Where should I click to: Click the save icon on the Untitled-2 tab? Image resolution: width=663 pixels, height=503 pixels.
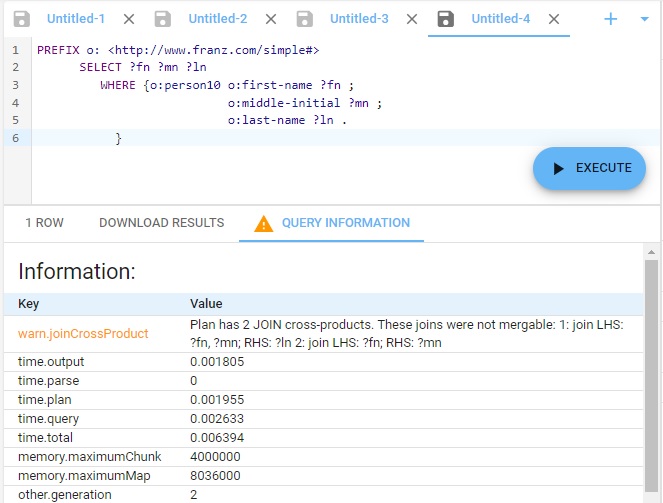pos(164,19)
